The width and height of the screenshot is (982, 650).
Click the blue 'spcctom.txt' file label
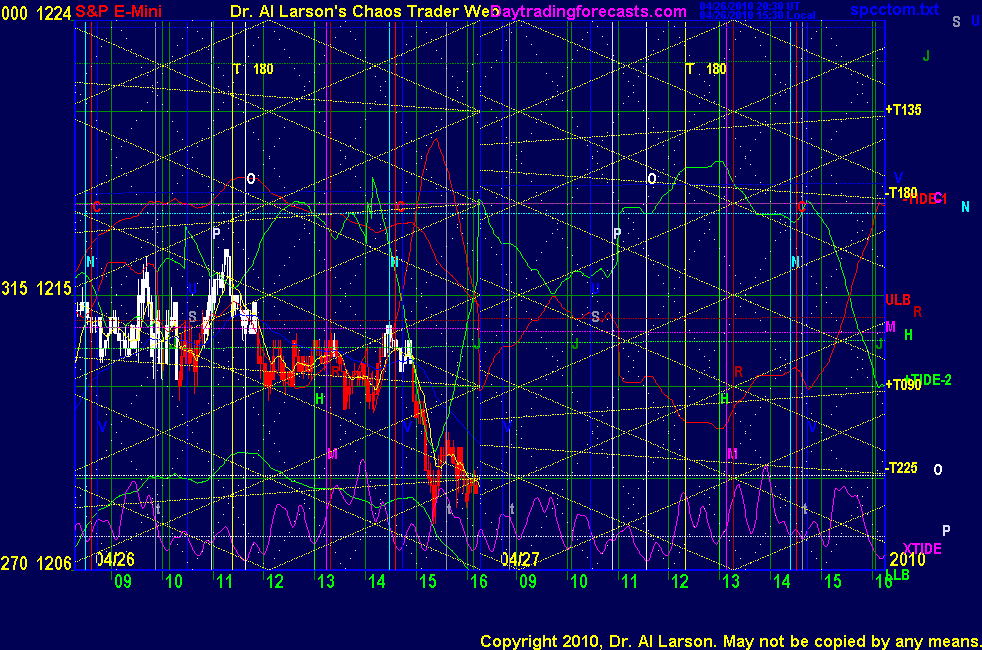pyautogui.click(x=894, y=9)
